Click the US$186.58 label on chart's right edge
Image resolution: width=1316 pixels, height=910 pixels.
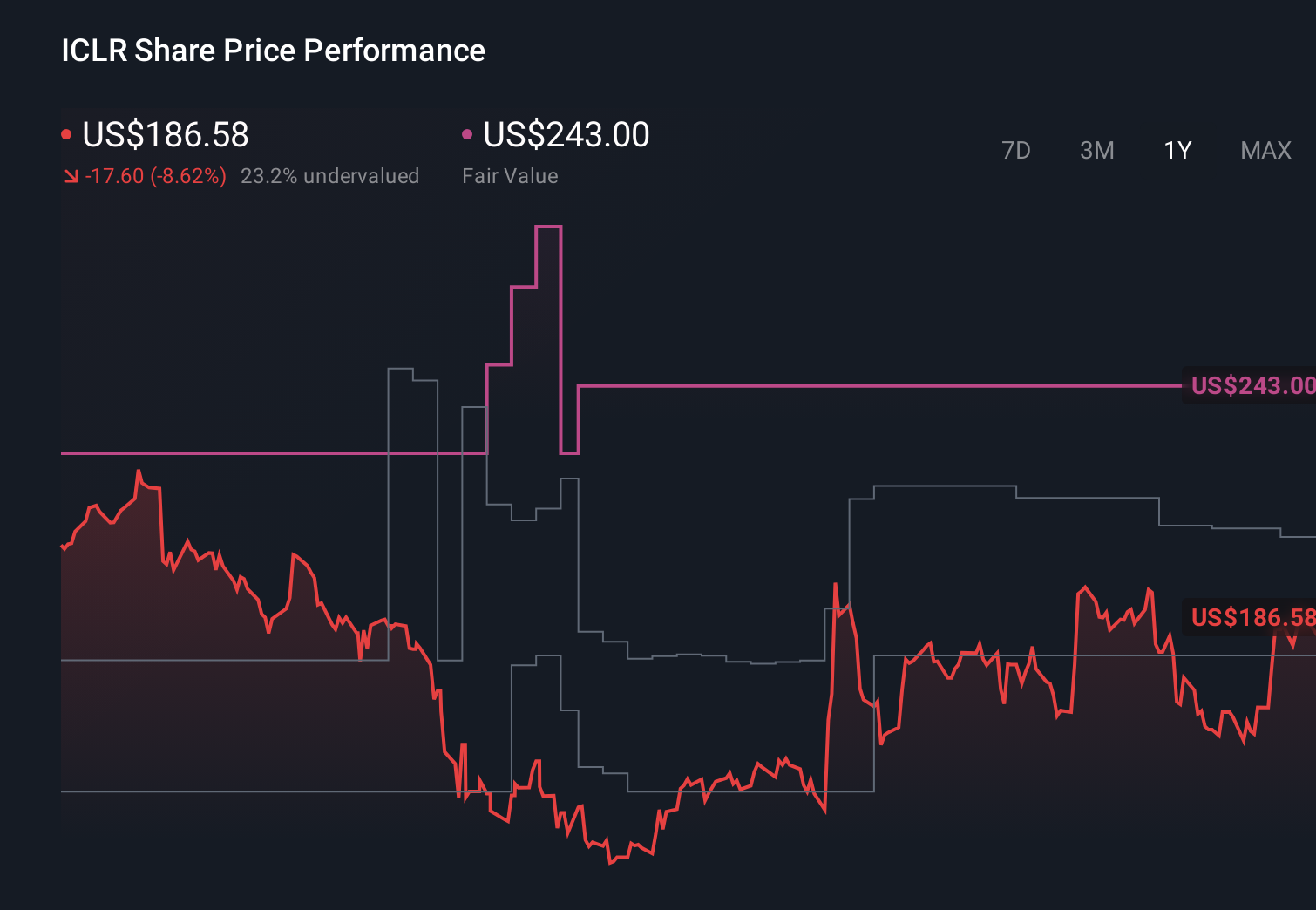click(x=1253, y=618)
